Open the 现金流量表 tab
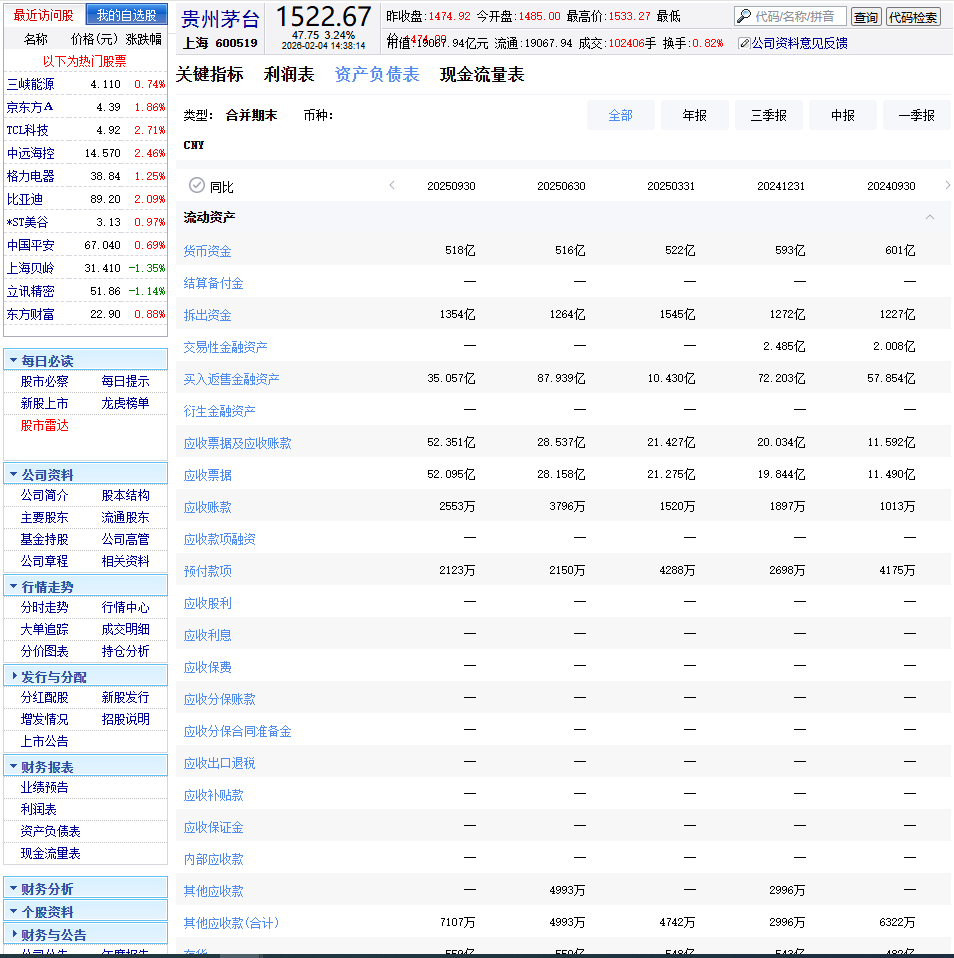Viewport: 954px width, 958px height. [x=482, y=75]
